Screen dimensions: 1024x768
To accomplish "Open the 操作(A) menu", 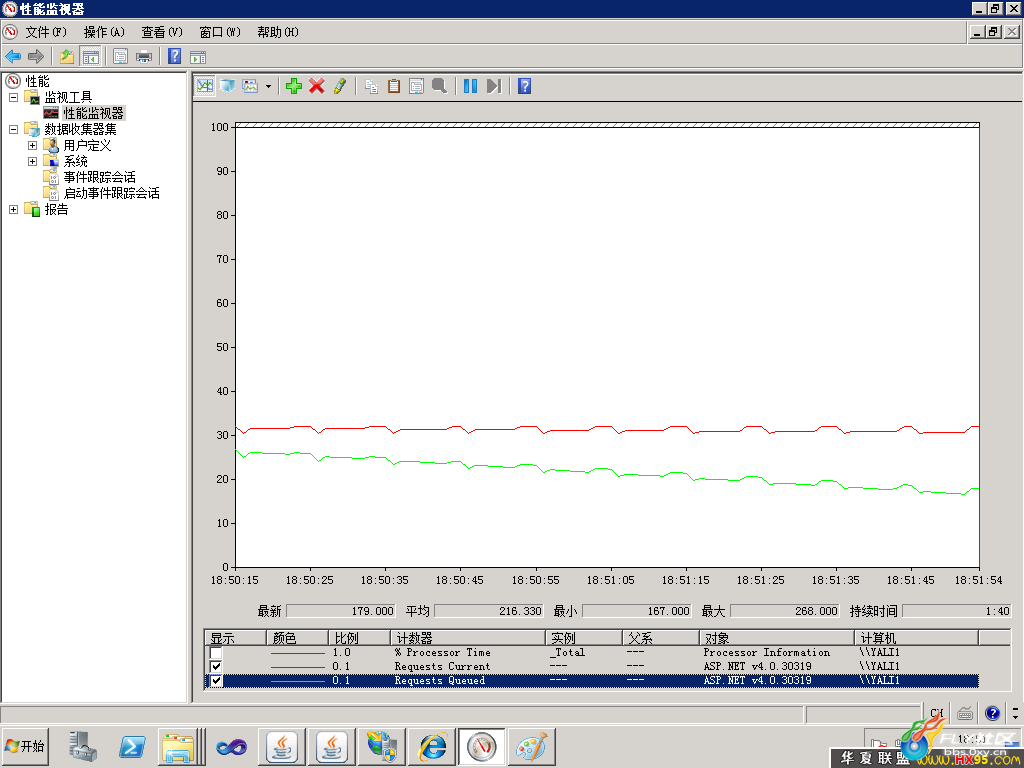I will tap(104, 32).
